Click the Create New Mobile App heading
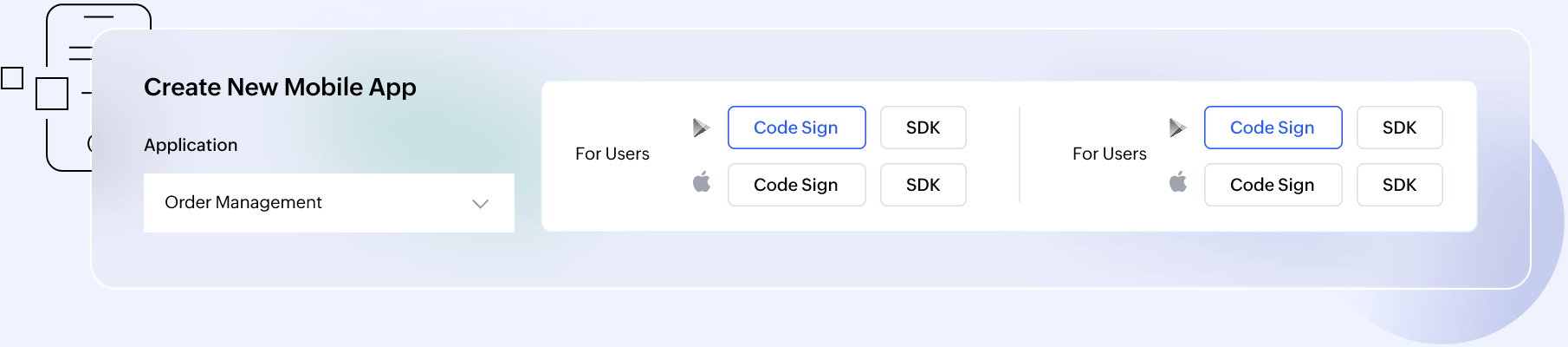The width and height of the screenshot is (1568, 347). coord(280,88)
